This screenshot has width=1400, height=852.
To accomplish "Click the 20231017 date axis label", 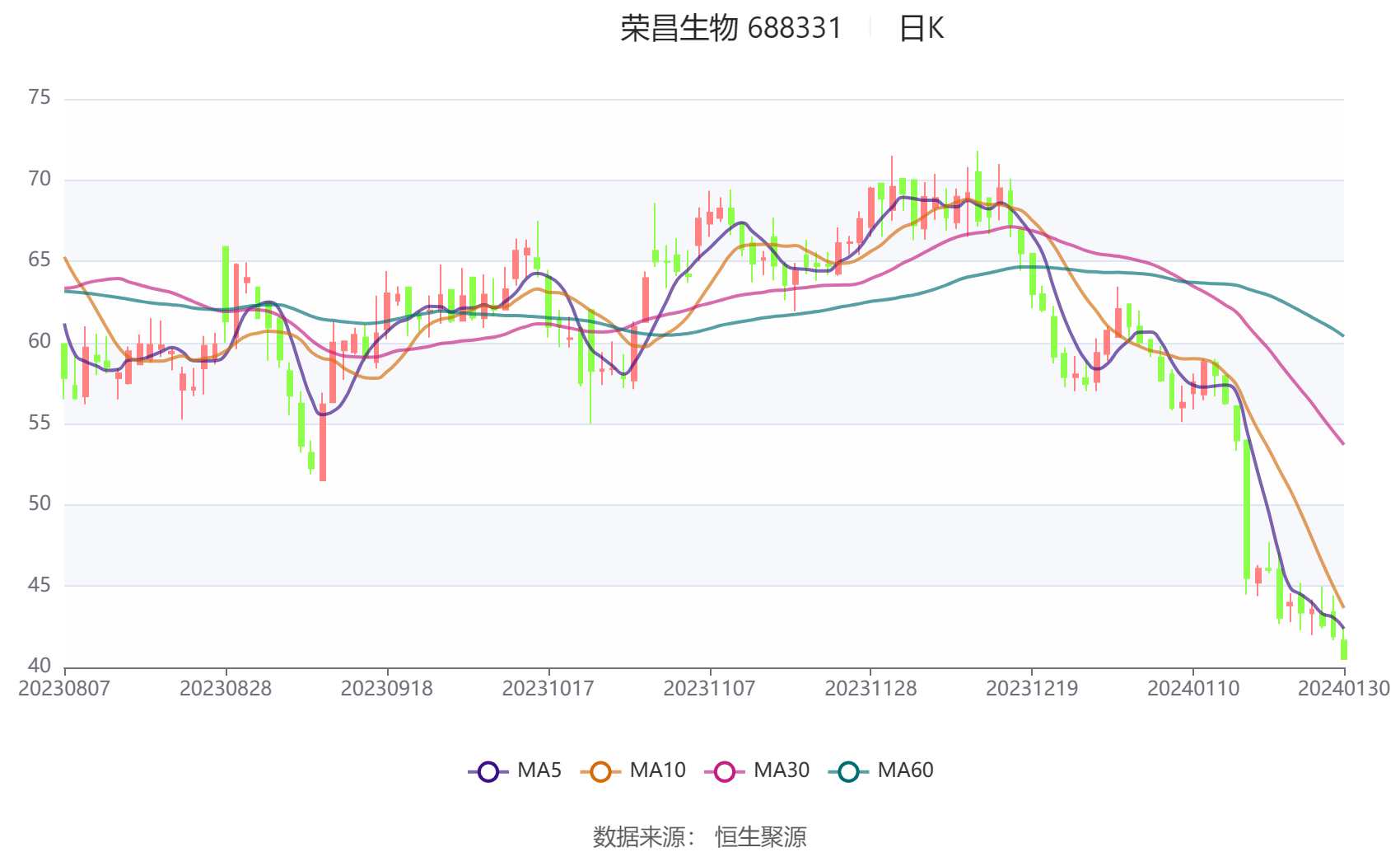I will click(548, 688).
